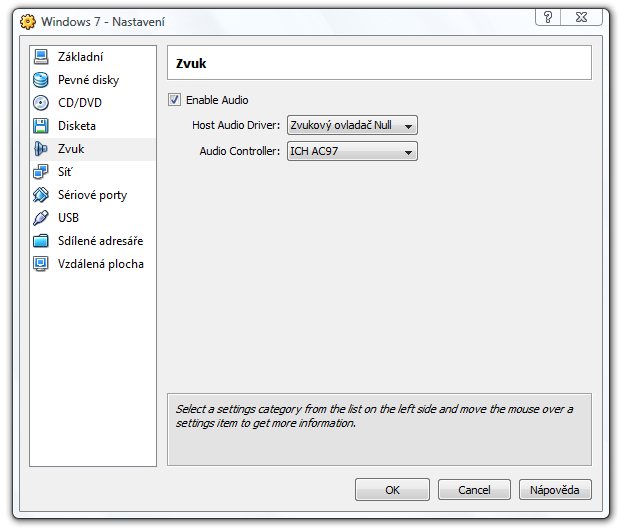Click the USB plug icon
The image size is (622, 529).
(41, 218)
